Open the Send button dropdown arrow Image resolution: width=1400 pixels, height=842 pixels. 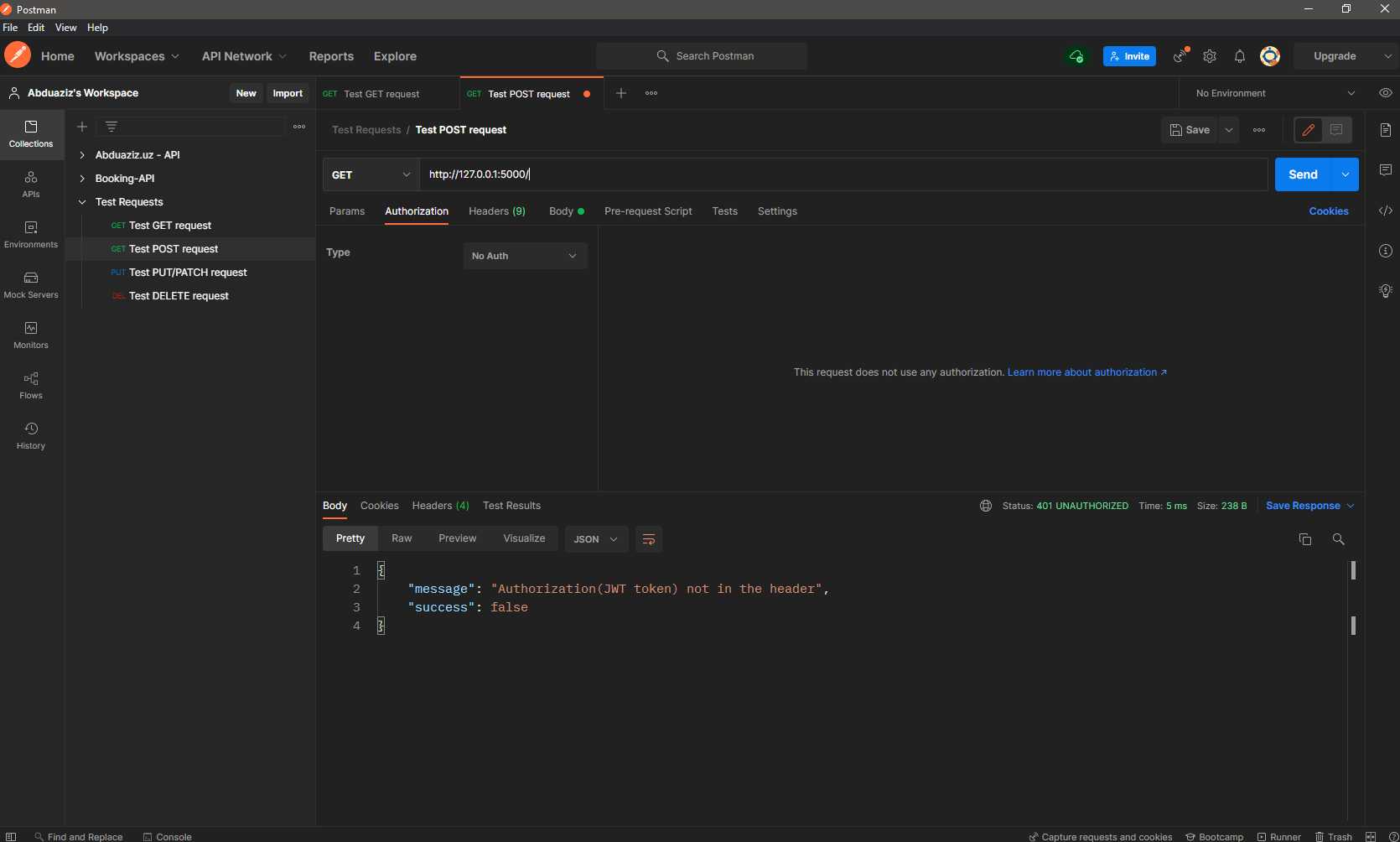pyautogui.click(x=1346, y=174)
